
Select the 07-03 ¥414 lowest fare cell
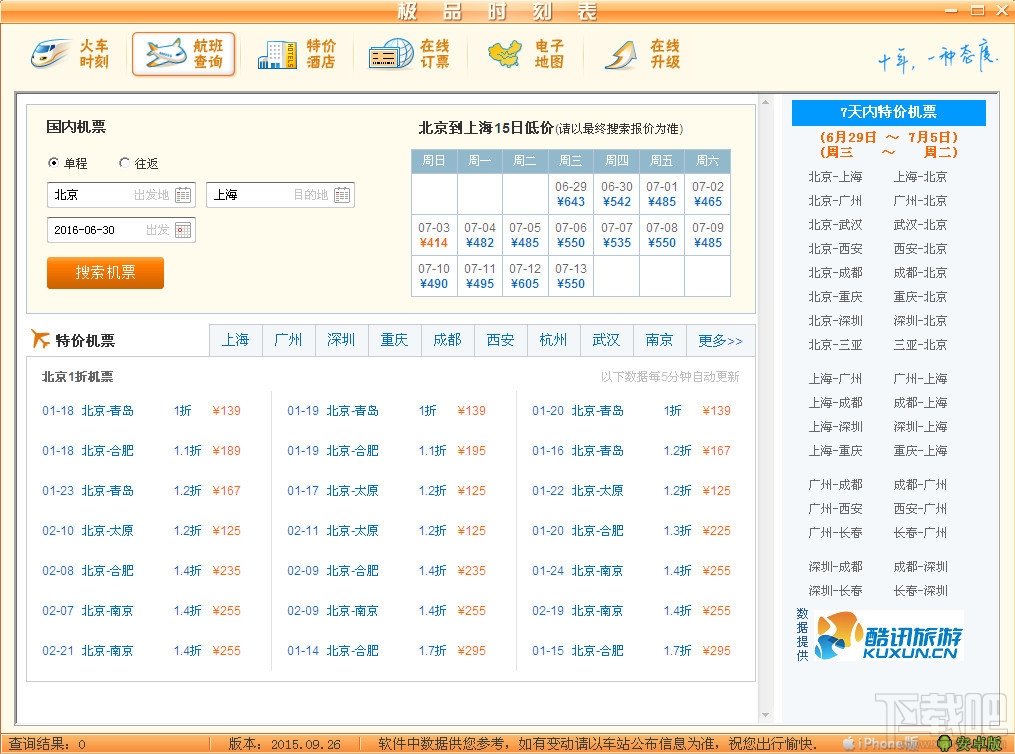click(434, 235)
